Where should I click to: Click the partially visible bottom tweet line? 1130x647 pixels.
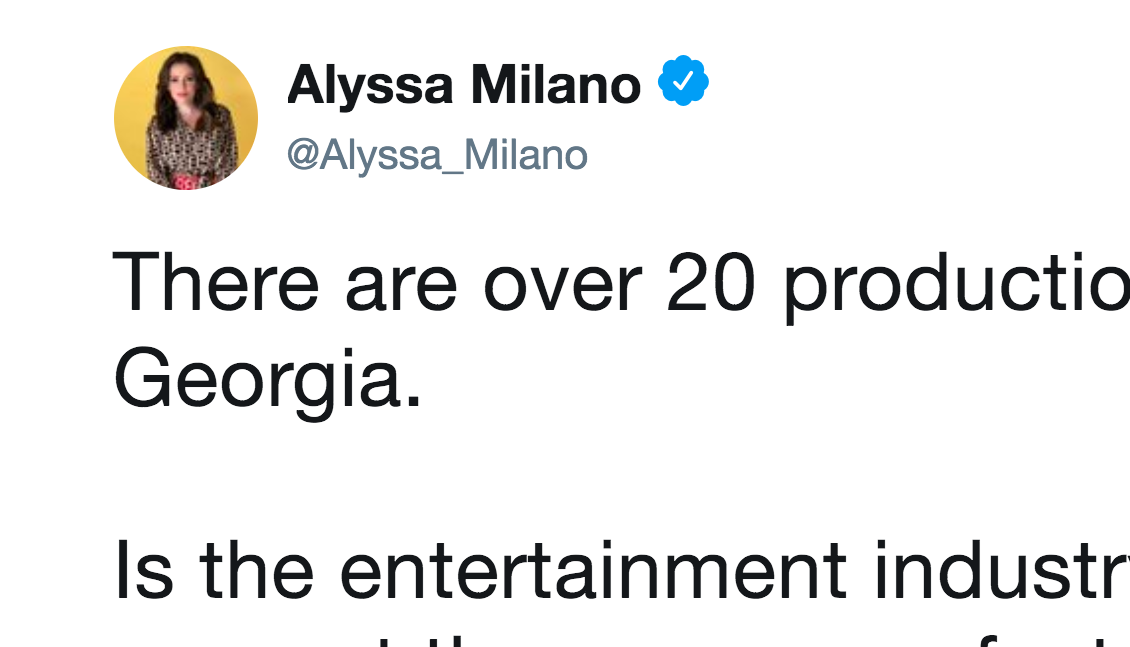621,640
